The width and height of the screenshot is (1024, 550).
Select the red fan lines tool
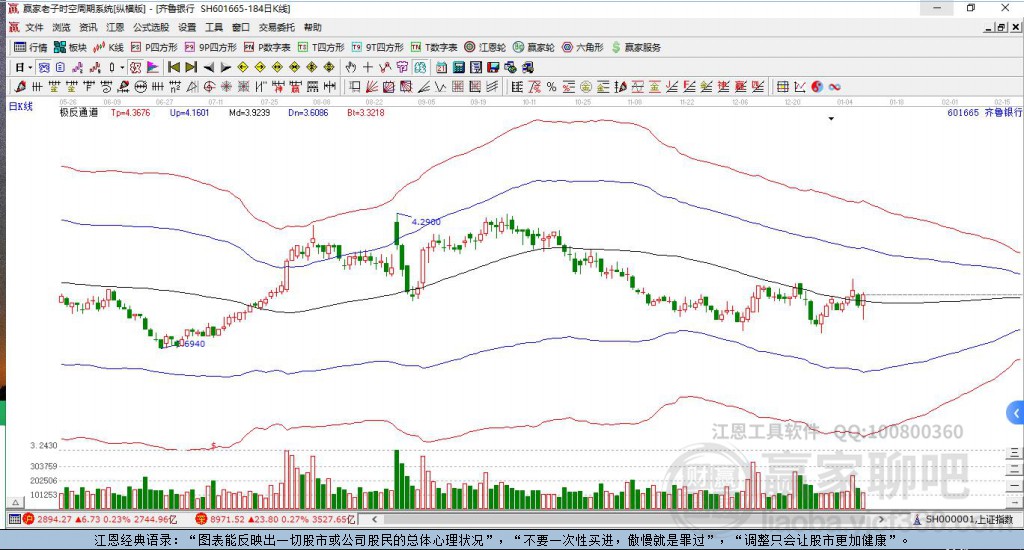tap(372, 87)
